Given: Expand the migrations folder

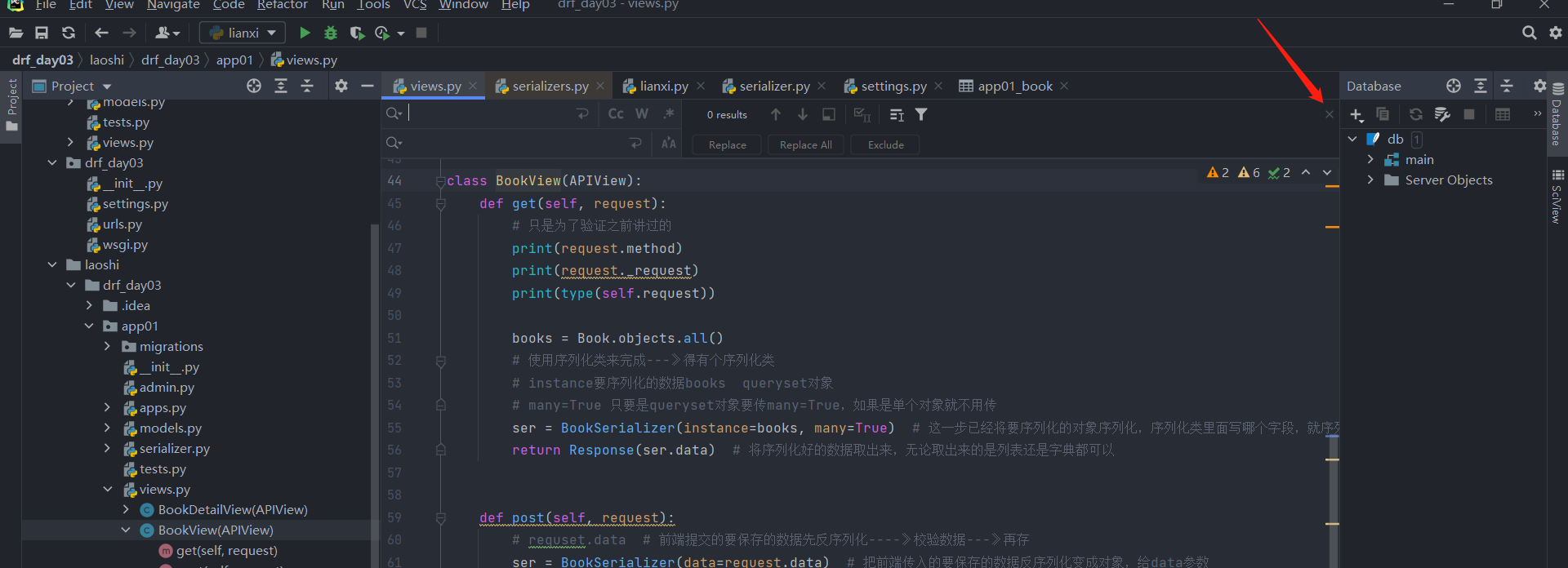Looking at the screenshot, I should click(107, 346).
